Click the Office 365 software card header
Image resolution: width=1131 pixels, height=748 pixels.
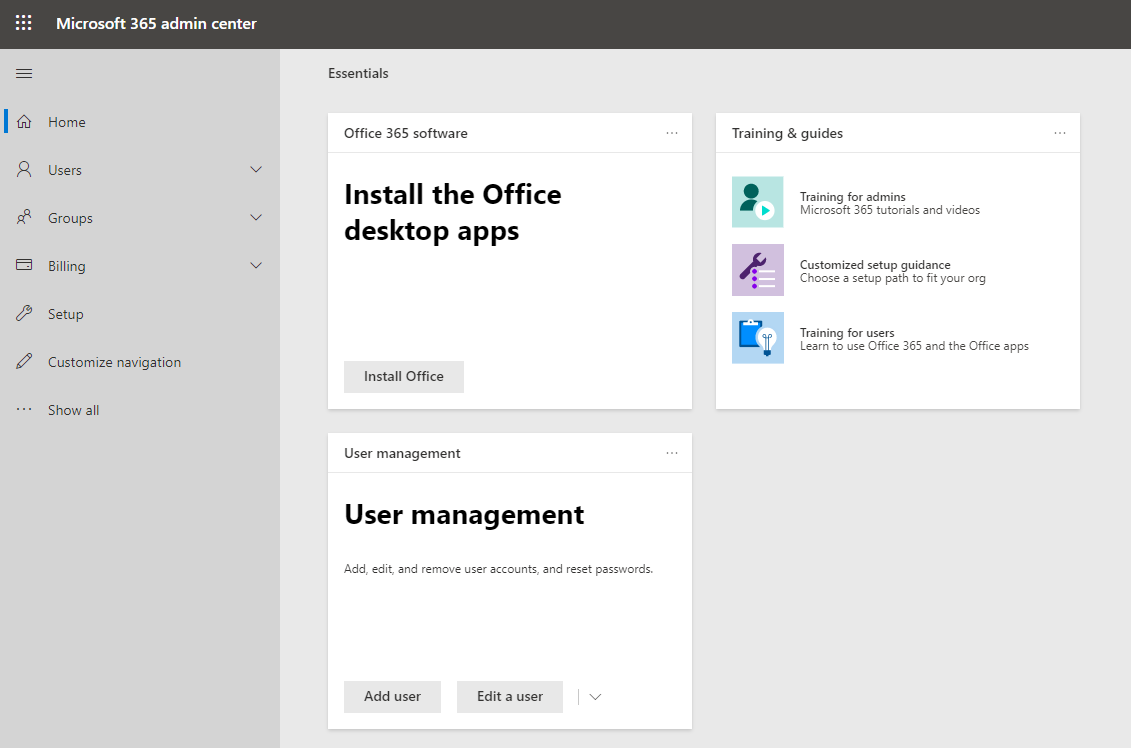coord(405,133)
